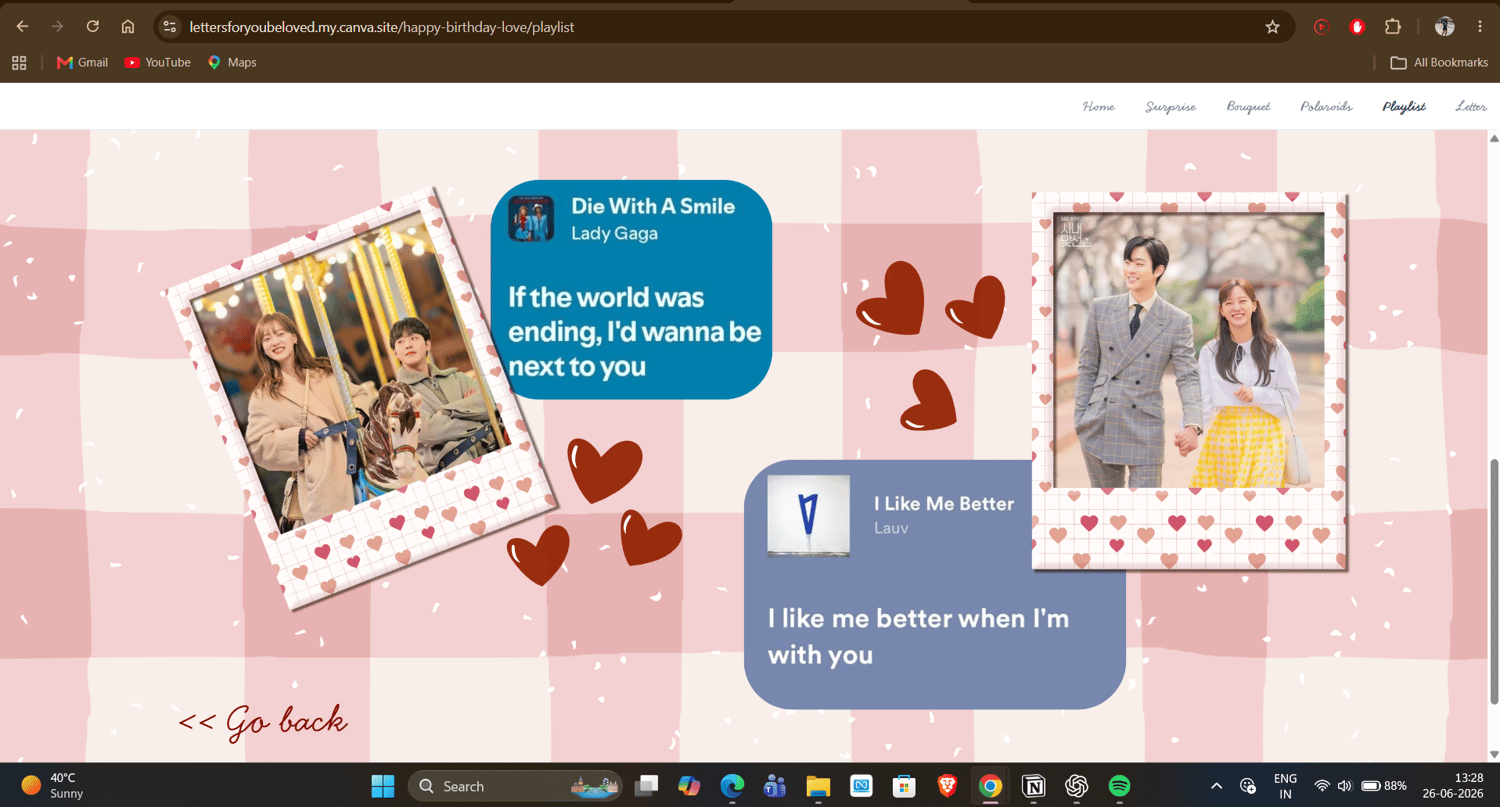Switch the ENG IN input language
This screenshot has width=1500, height=807.
coord(1285,786)
